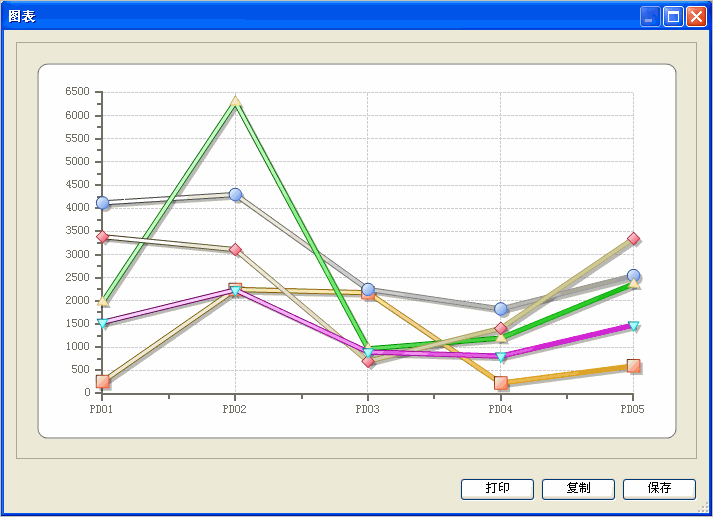Click the 2000 y-axis label
This screenshot has width=713, height=517.
pyautogui.click(x=77, y=300)
